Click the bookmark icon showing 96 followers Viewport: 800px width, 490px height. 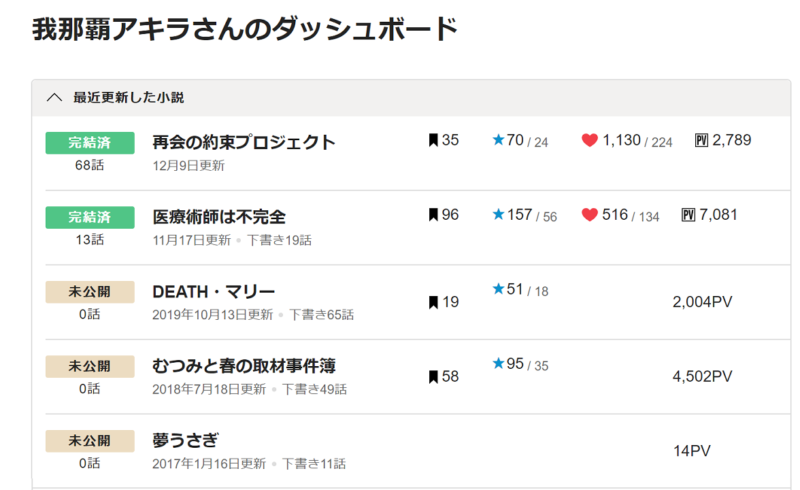pos(433,214)
